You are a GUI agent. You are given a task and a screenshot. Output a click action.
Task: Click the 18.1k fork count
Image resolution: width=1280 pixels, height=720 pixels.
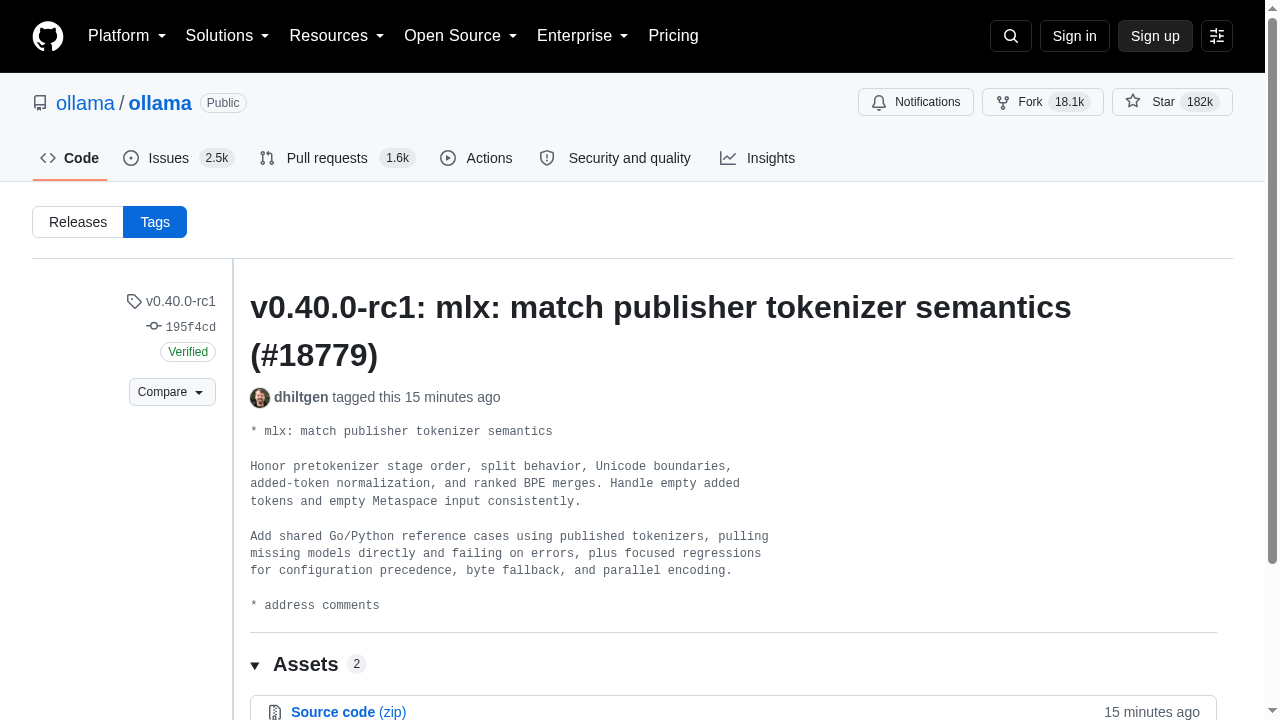1070,102
